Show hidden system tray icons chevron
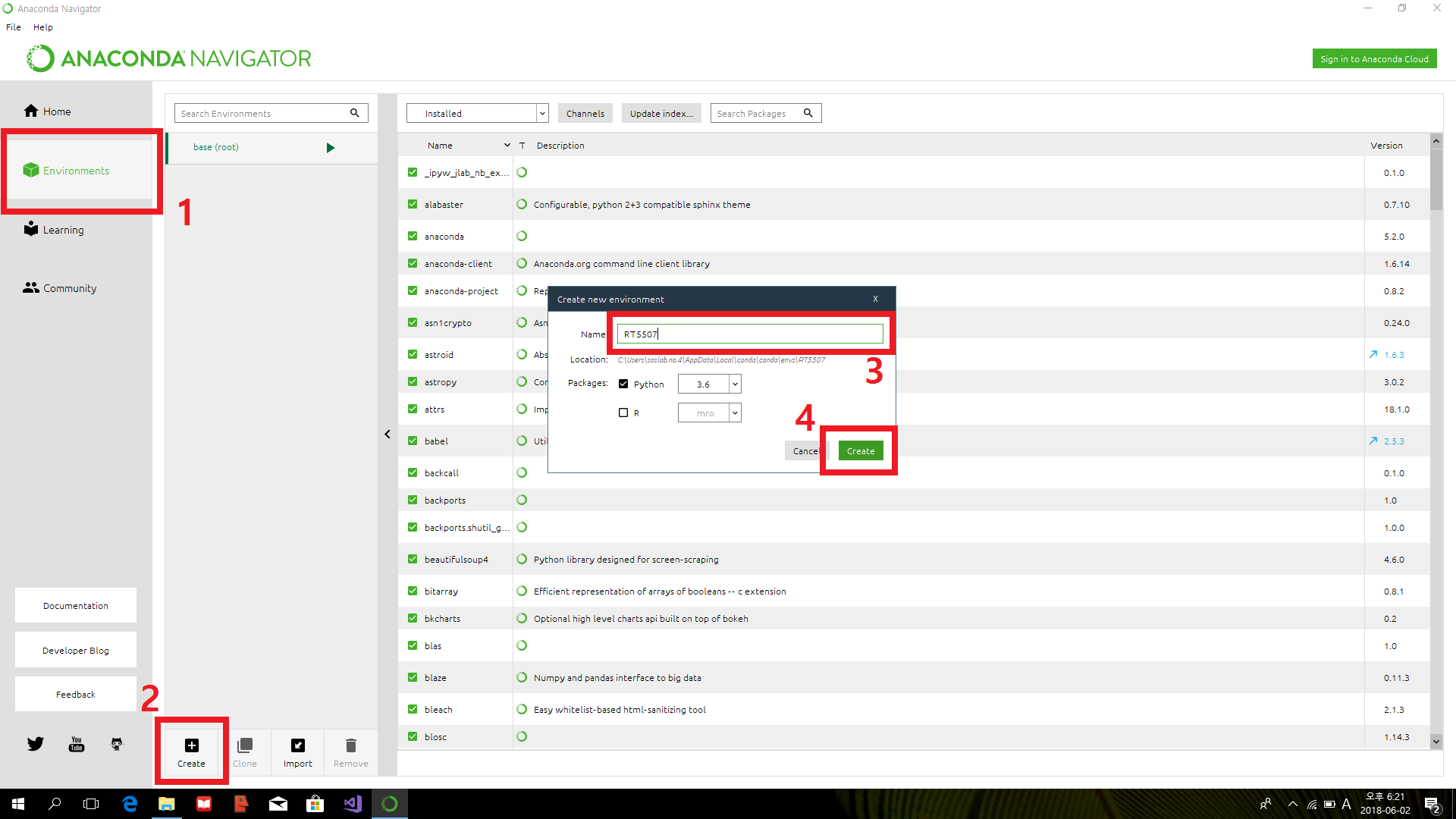 point(1292,804)
